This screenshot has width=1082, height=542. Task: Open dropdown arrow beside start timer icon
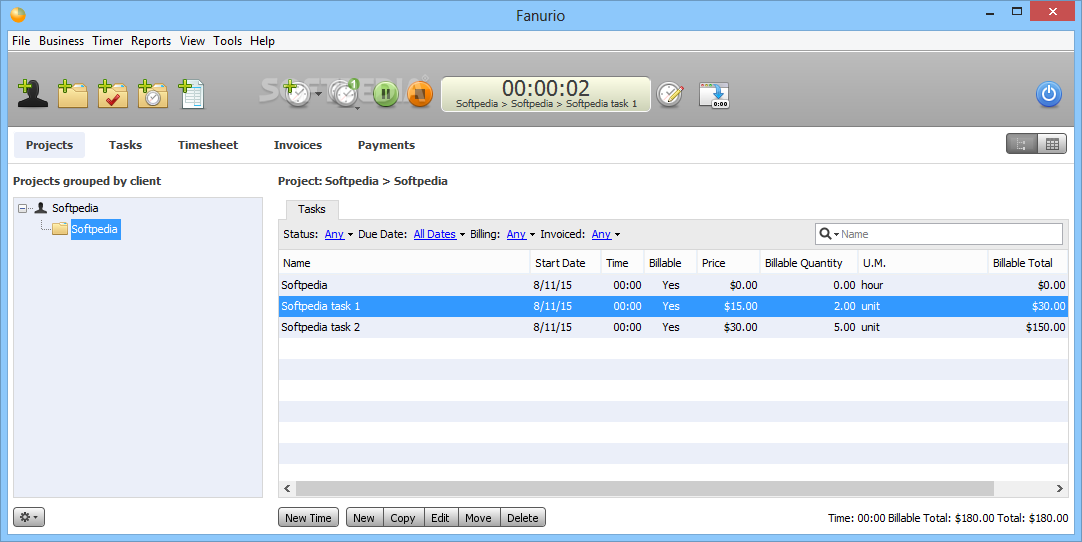[x=319, y=93]
